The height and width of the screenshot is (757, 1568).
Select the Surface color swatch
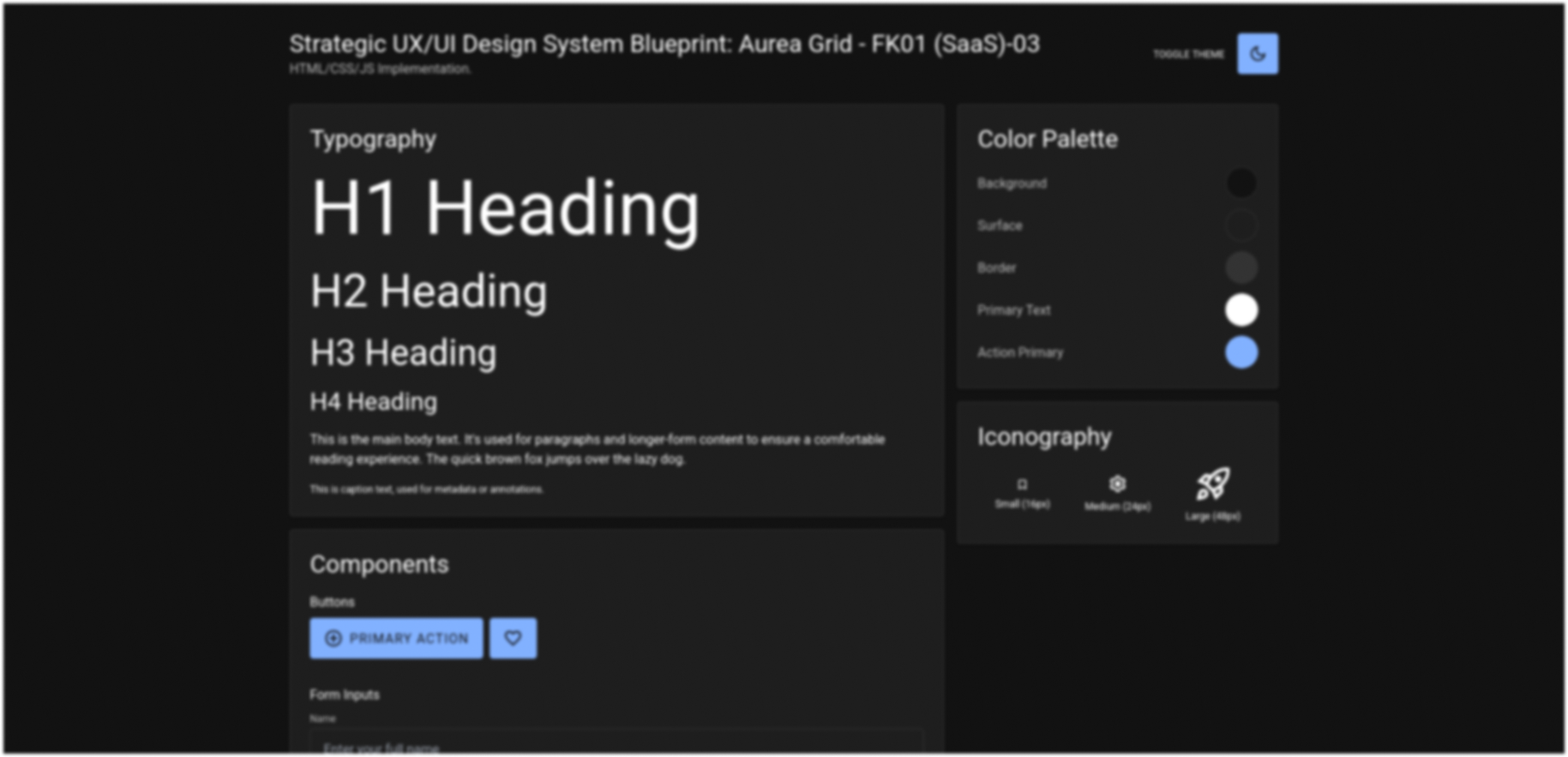1241,225
